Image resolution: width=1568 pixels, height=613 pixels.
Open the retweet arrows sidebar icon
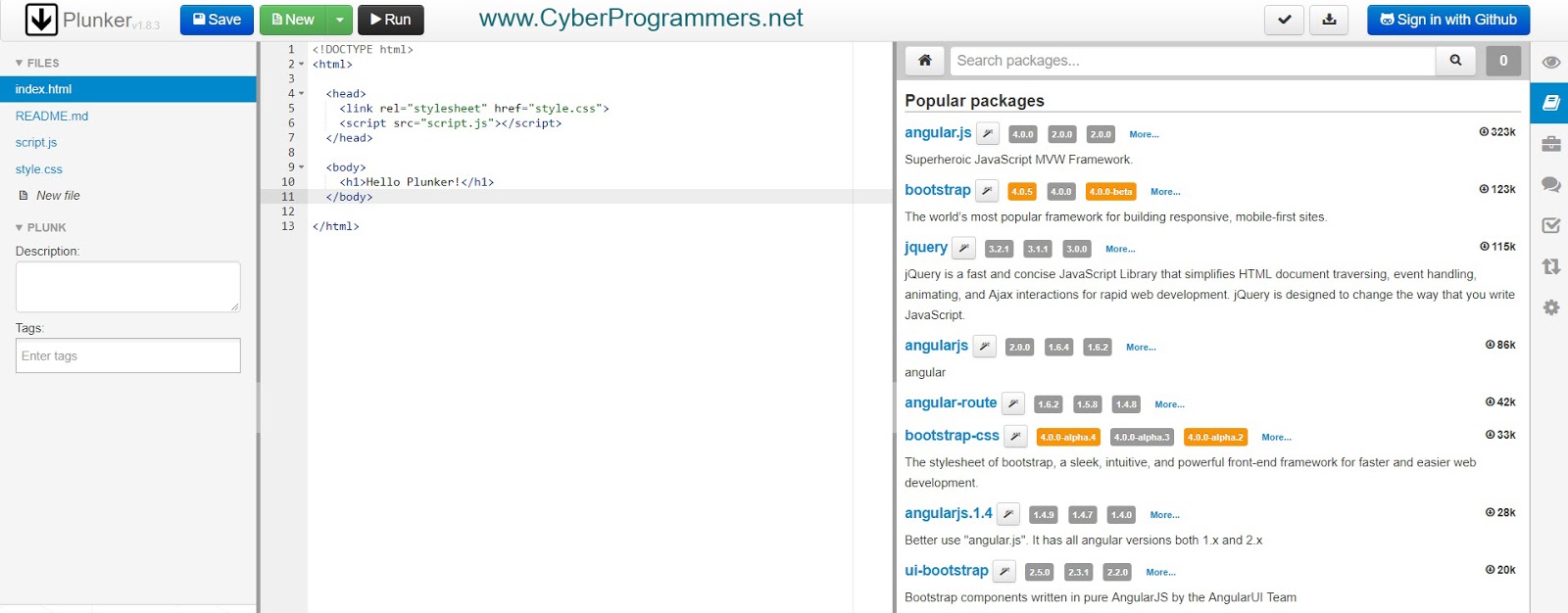click(x=1550, y=266)
